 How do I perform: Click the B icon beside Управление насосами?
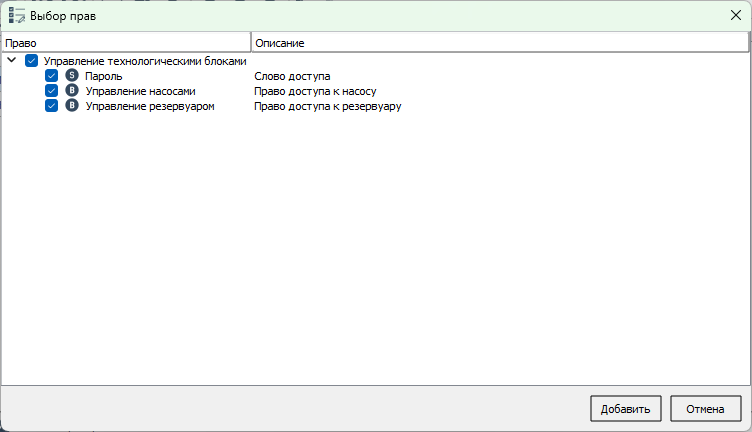(x=72, y=91)
